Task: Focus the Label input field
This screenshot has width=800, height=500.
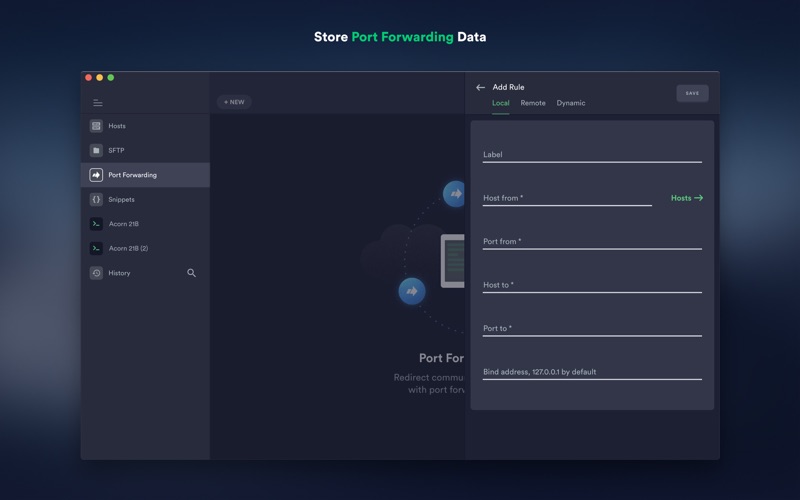Action: [x=591, y=155]
